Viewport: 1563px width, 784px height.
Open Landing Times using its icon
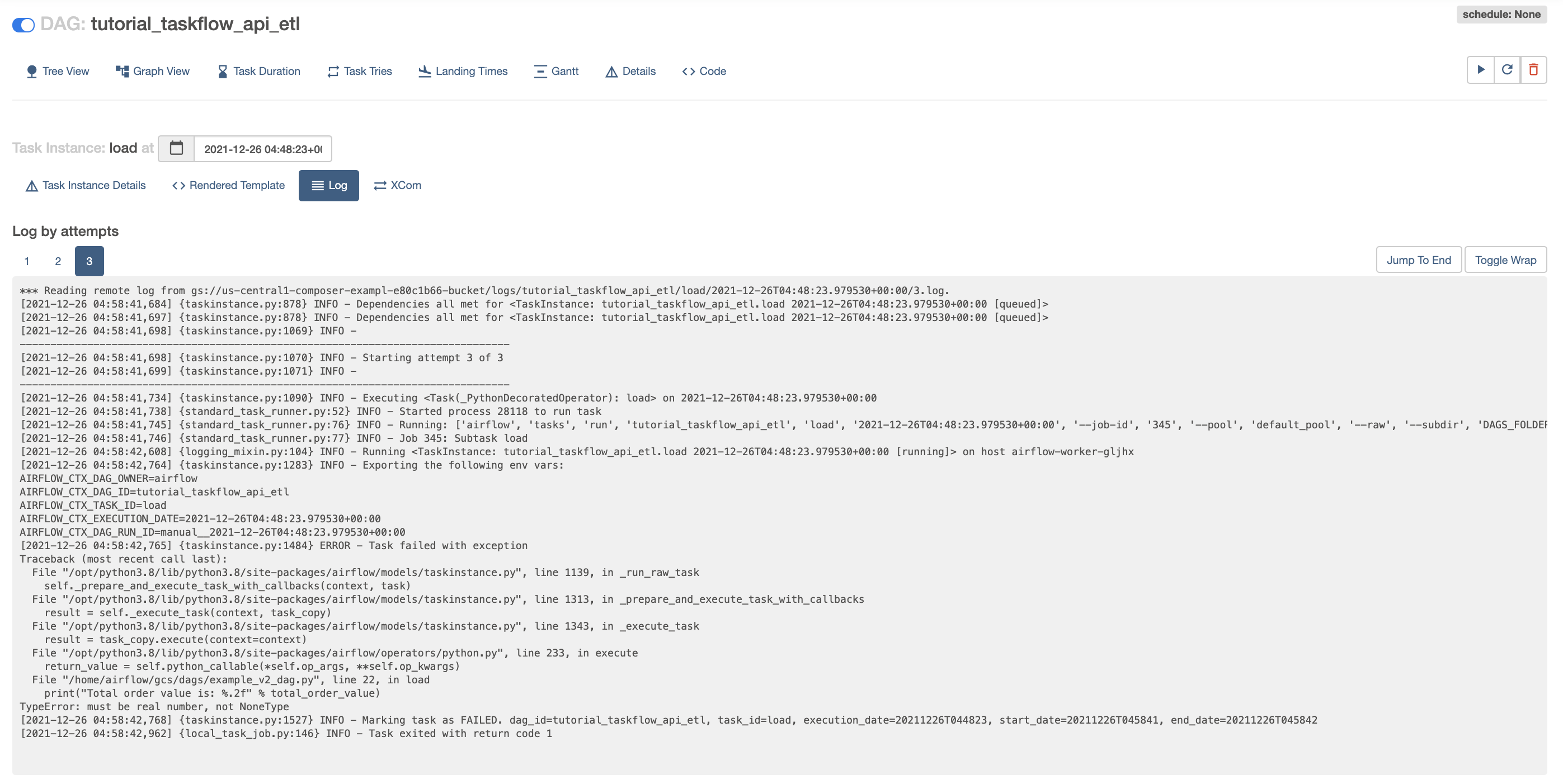425,71
